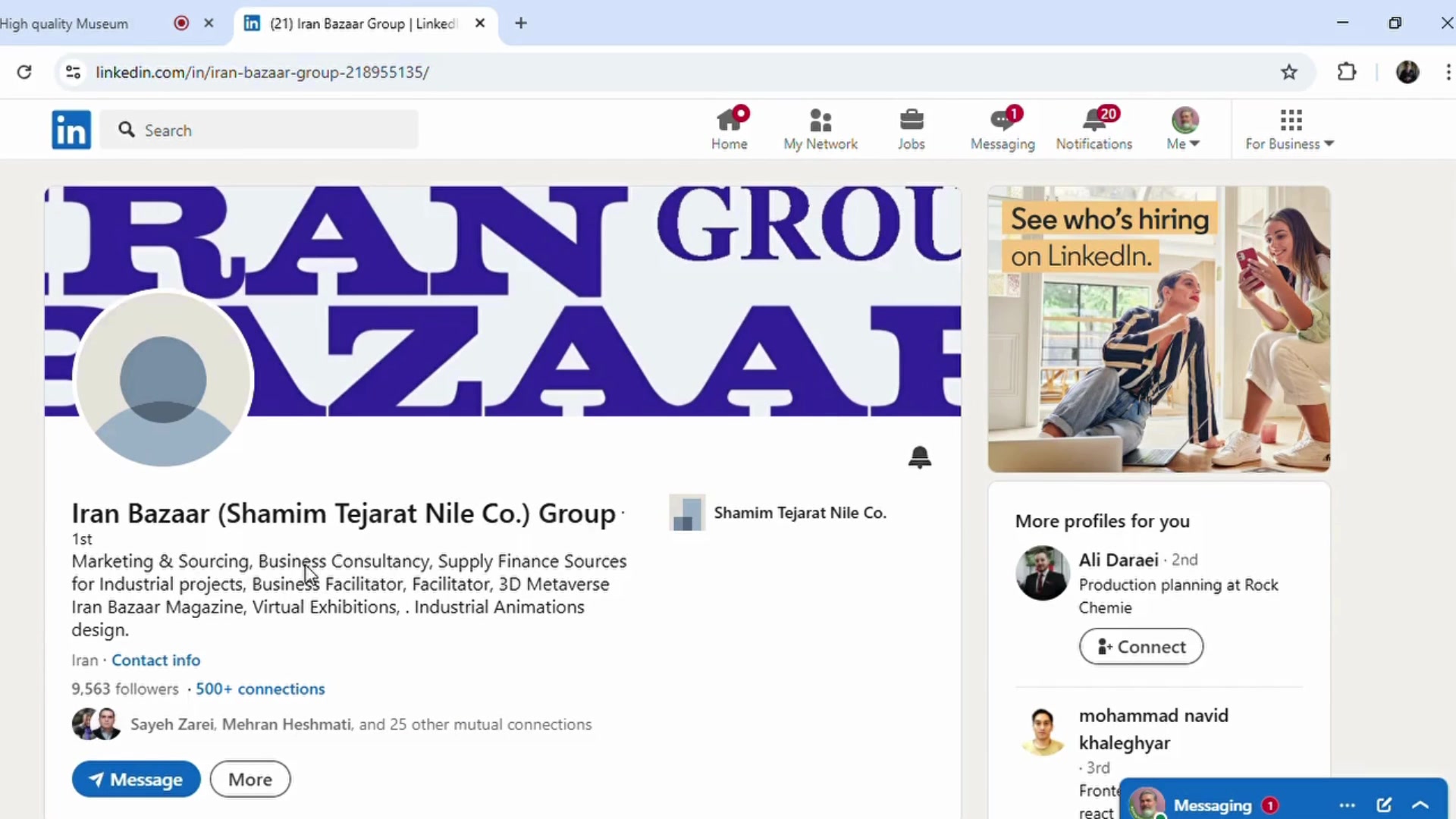
Task: Expand the Messaging overlay chevron
Action: tap(1420, 805)
